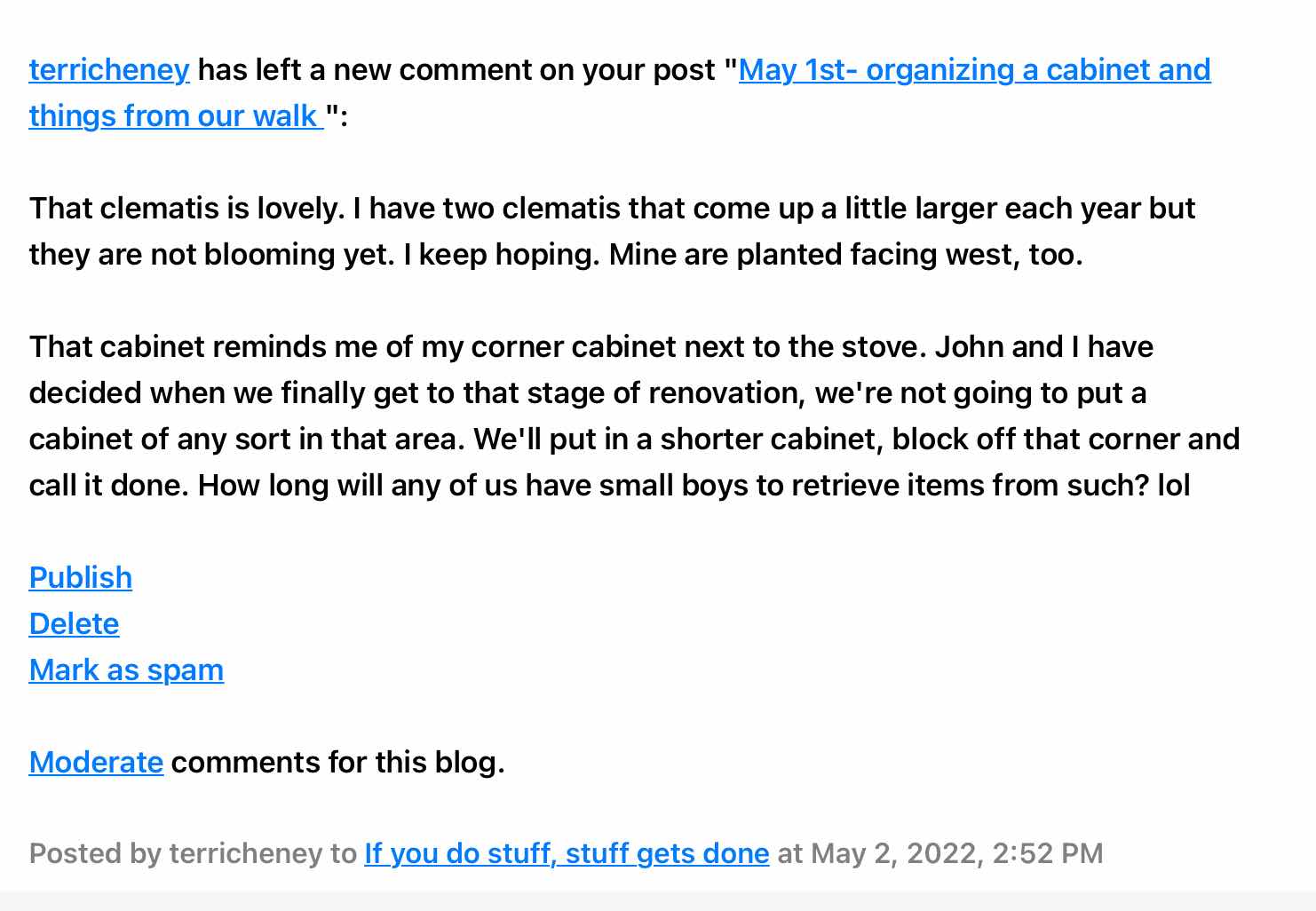The height and width of the screenshot is (911, 1316).
Task: Click the "That clematis is lovely" sentence
Action: pyautogui.click(x=187, y=209)
